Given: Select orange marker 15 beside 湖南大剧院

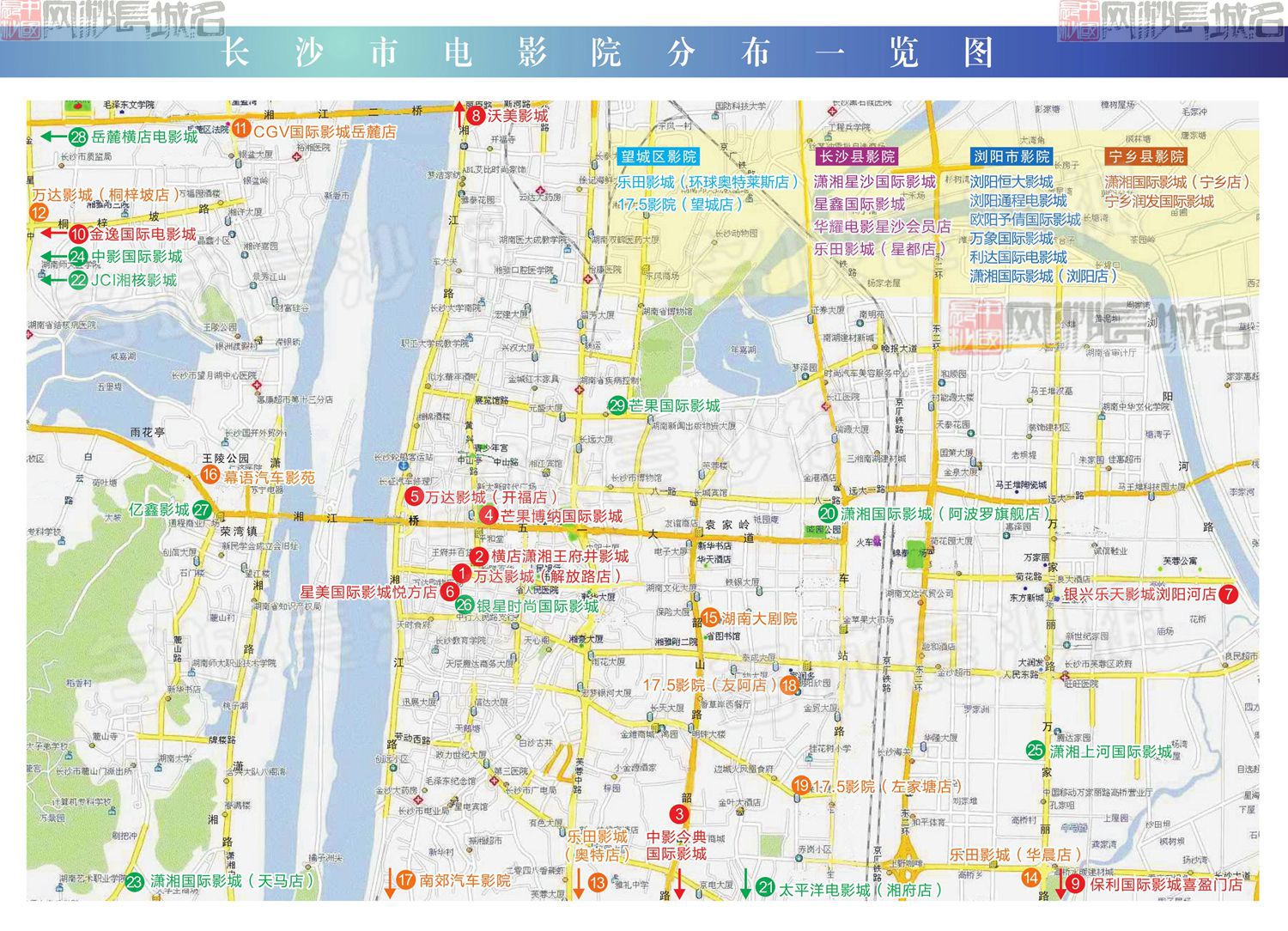Looking at the screenshot, I should coord(711,618).
